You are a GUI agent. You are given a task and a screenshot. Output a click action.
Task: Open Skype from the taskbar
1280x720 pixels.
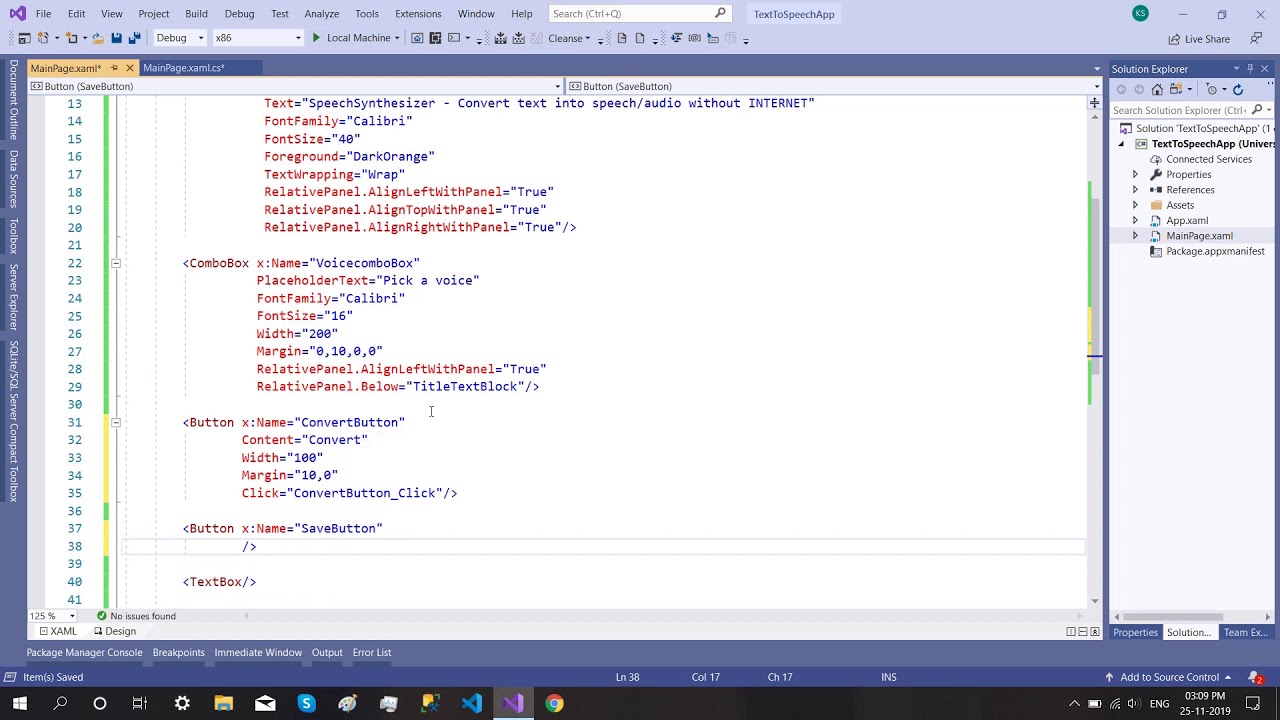(x=306, y=704)
